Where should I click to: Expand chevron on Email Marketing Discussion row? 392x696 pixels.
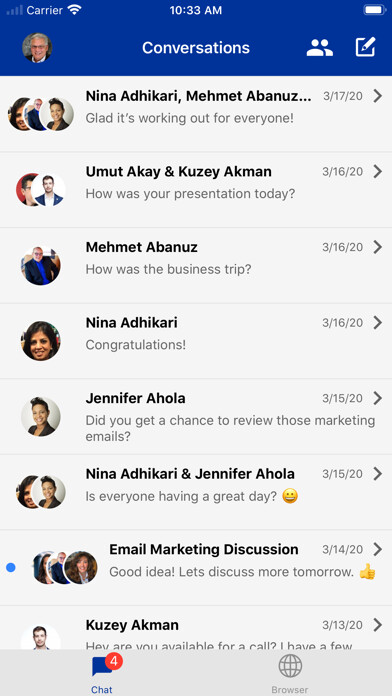tap(377, 549)
